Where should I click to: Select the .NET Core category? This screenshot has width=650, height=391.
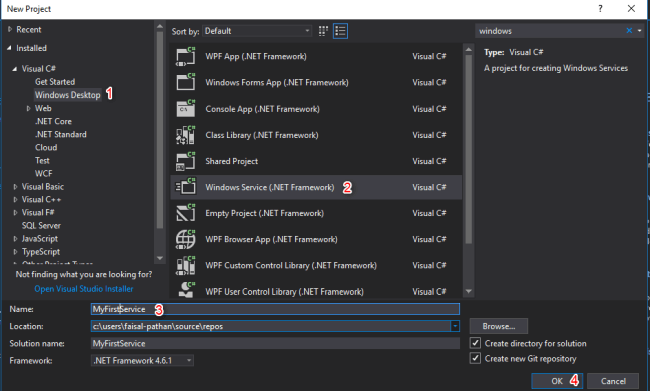tap(53, 121)
